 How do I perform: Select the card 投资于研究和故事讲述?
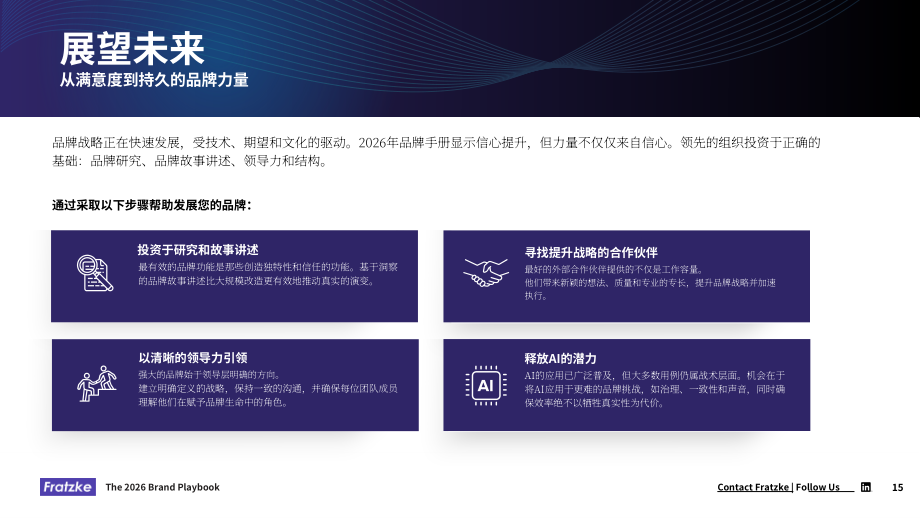[235, 276]
